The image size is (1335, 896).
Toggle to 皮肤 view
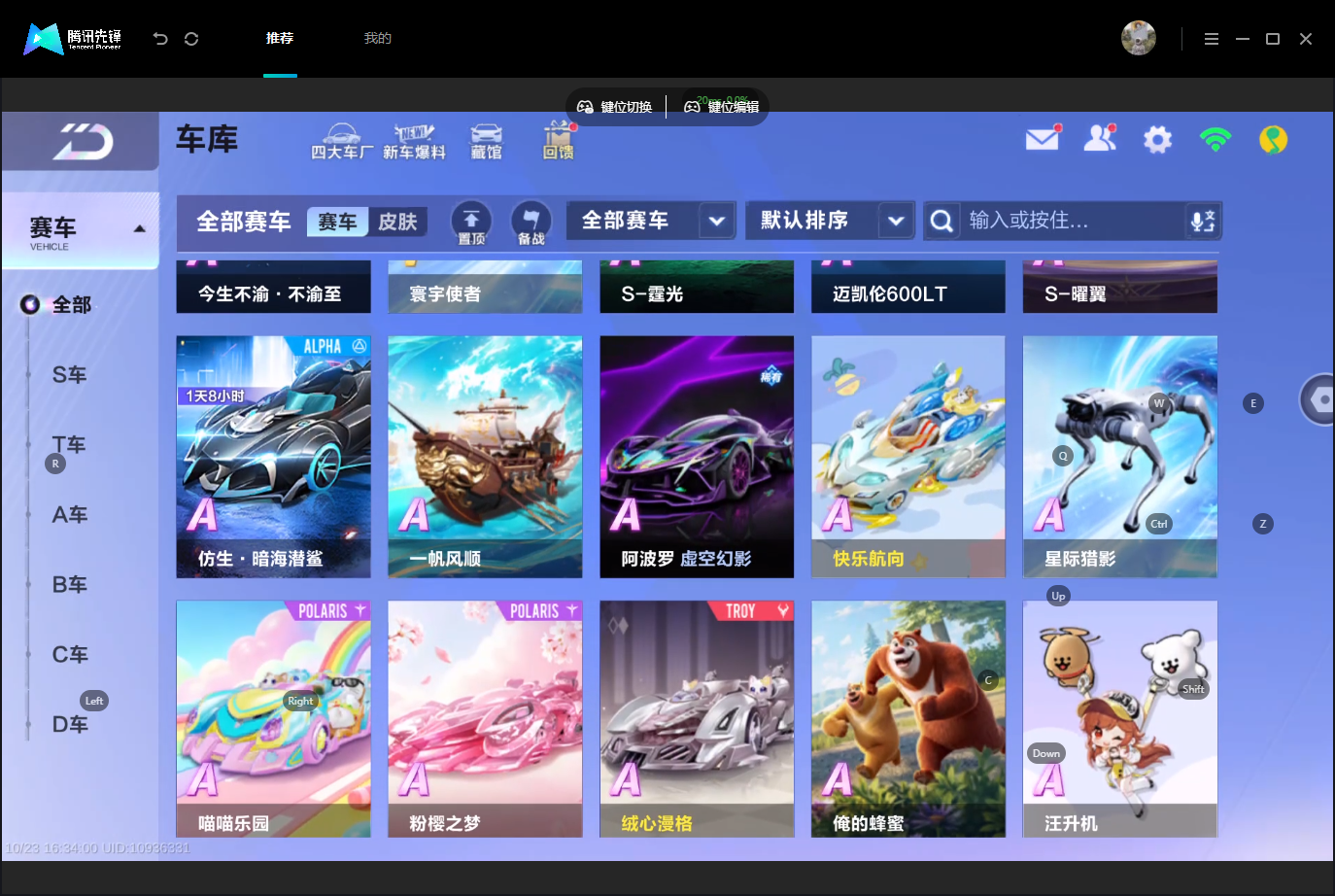(397, 222)
